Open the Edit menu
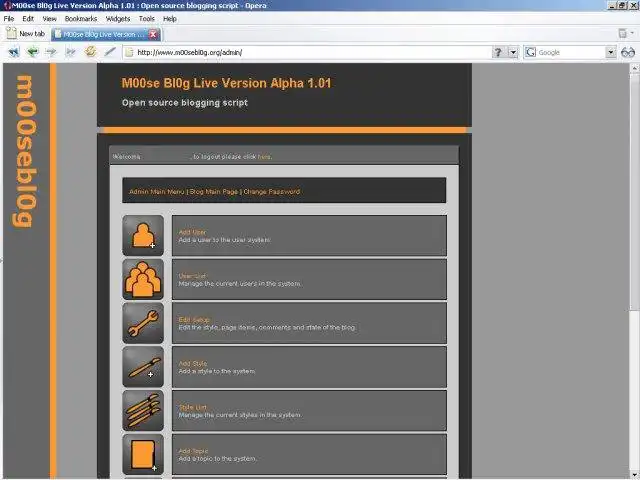 (x=28, y=19)
